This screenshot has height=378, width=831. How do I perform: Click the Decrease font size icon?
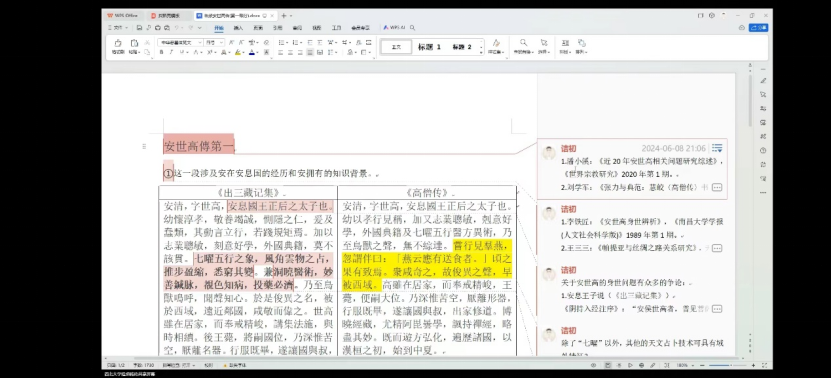pyautogui.click(x=241, y=42)
